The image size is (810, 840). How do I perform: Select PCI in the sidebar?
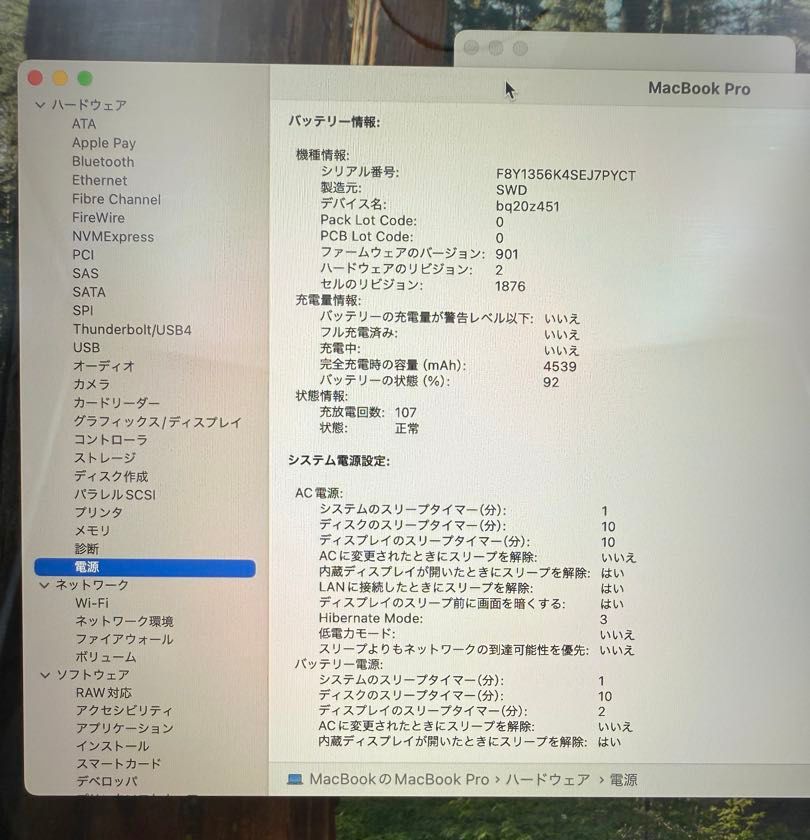pyautogui.click(x=83, y=255)
